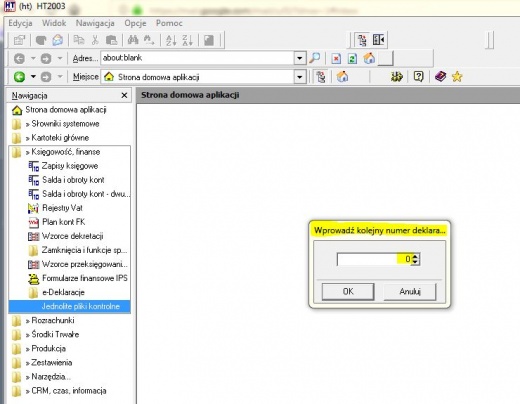Click the sort ascending A-Z icon
The image size is (520, 404).
point(171,40)
